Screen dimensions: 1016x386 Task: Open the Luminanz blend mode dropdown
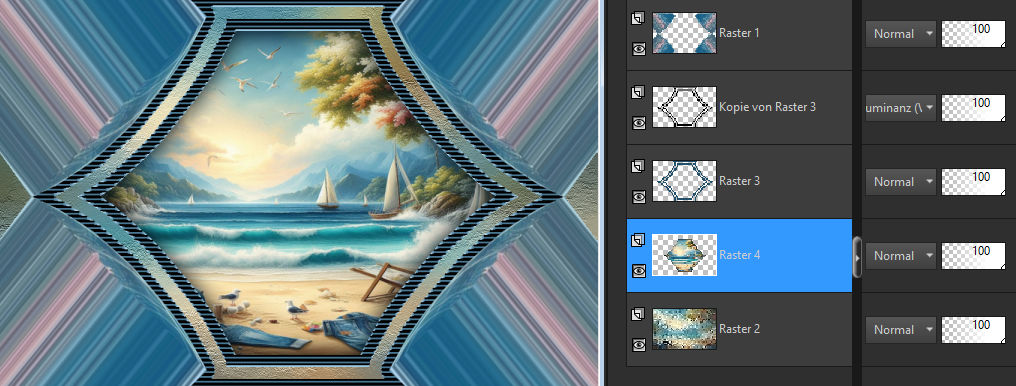click(x=901, y=108)
